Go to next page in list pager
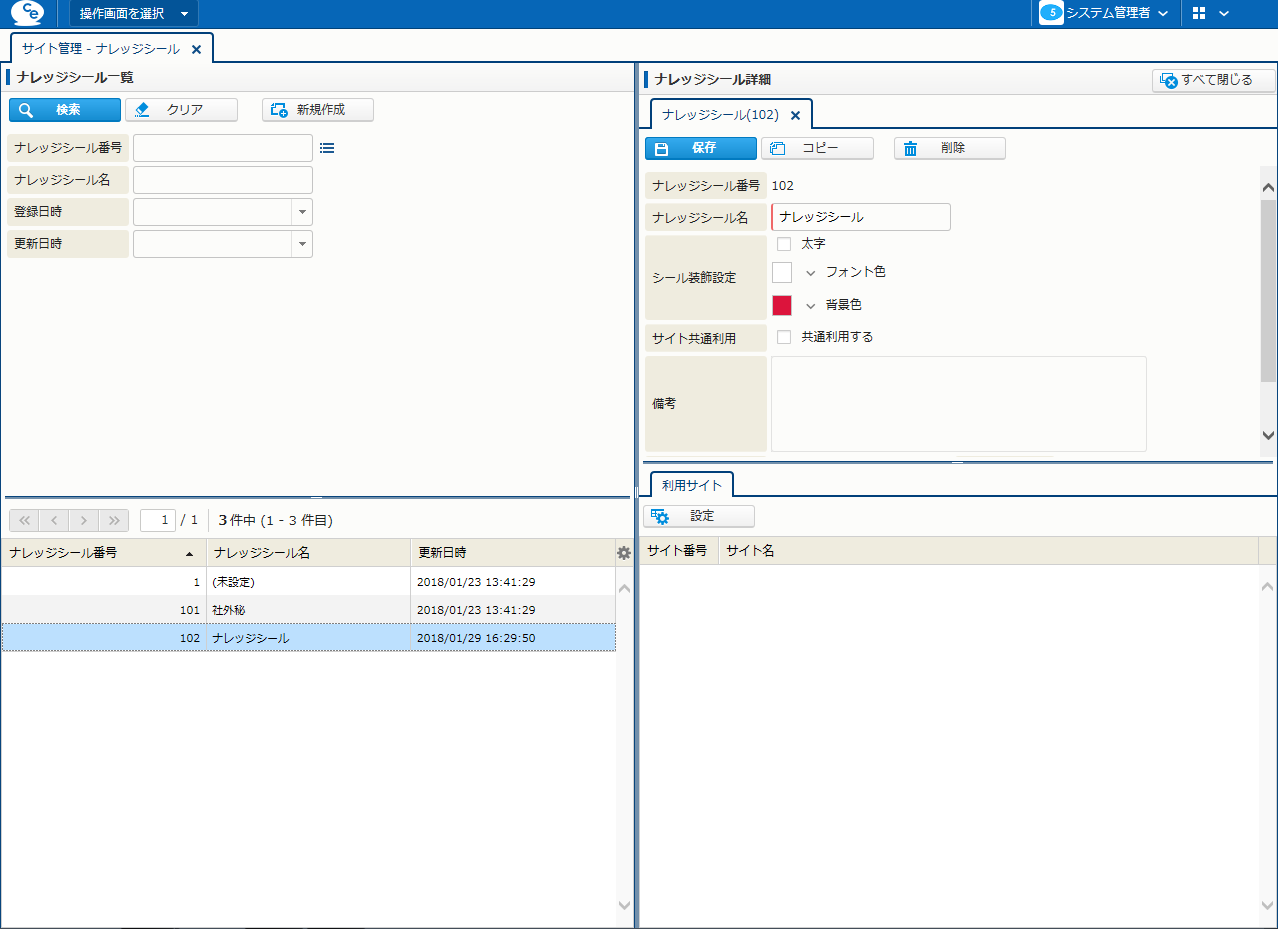The height and width of the screenshot is (929, 1278). point(84,520)
